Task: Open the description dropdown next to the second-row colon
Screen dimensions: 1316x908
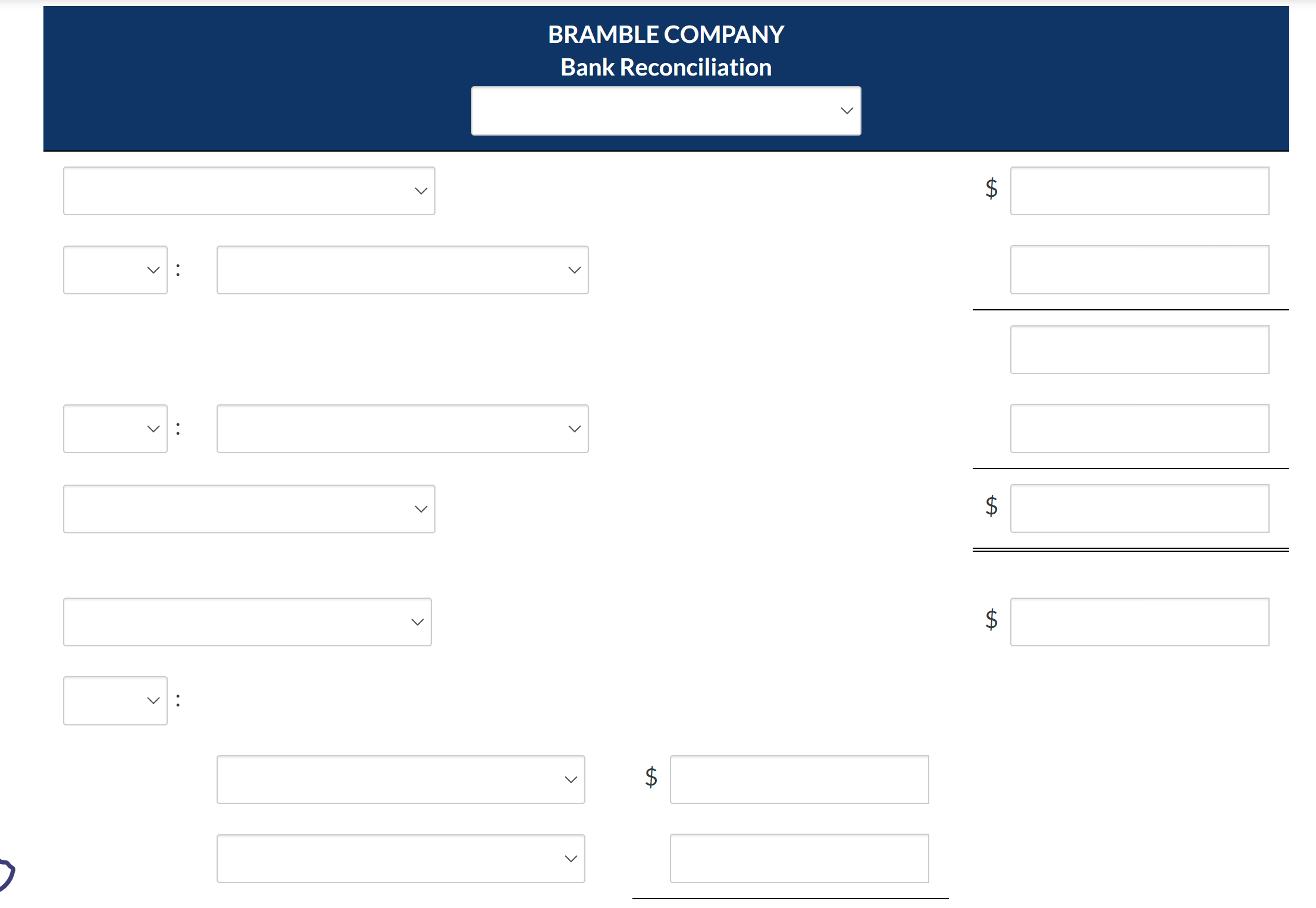Action: point(402,269)
